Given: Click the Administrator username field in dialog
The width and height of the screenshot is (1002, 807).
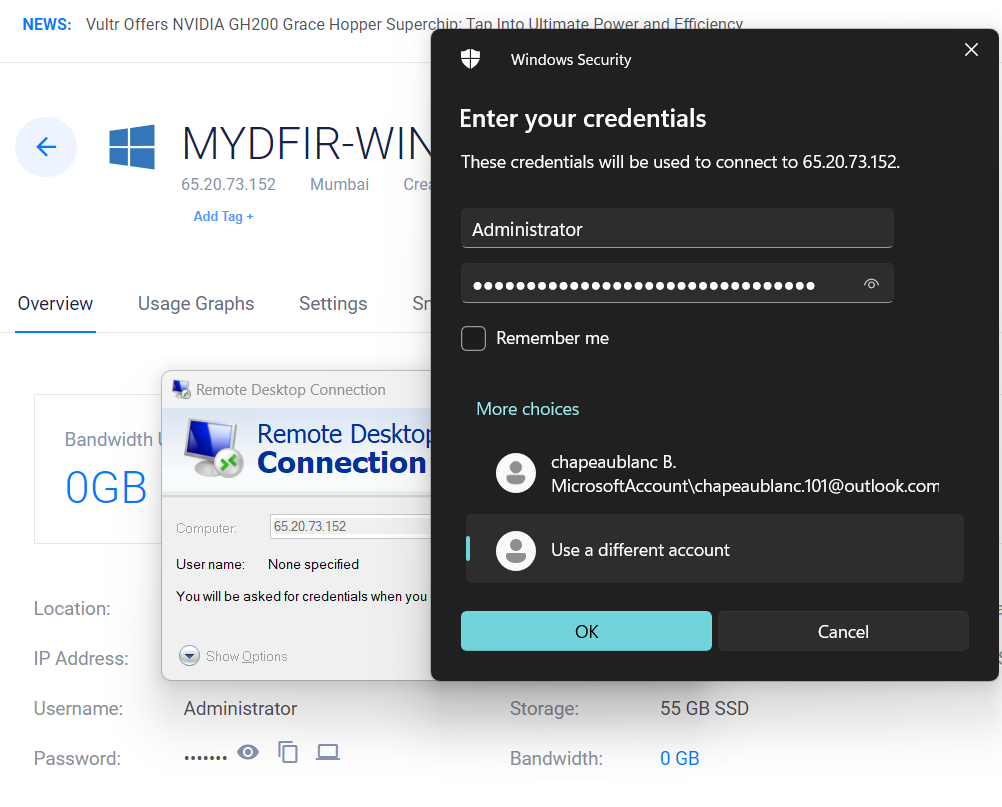Looking at the screenshot, I should coord(677,228).
